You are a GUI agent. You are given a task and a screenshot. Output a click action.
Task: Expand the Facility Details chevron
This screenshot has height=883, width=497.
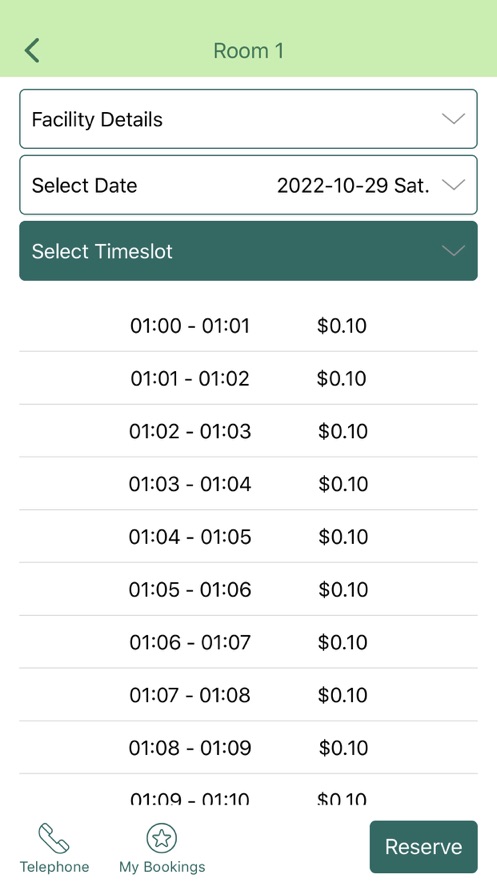pos(453,119)
